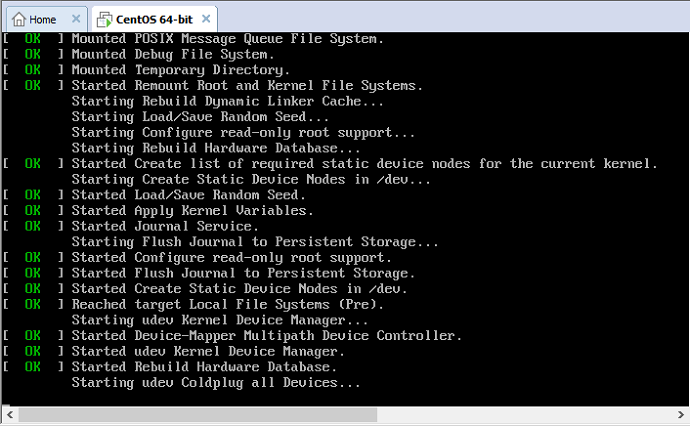The width and height of the screenshot is (690, 426).
Task: Click the 'Reached target Local File Systems (Pre)' line
Action: pos(228,305)
